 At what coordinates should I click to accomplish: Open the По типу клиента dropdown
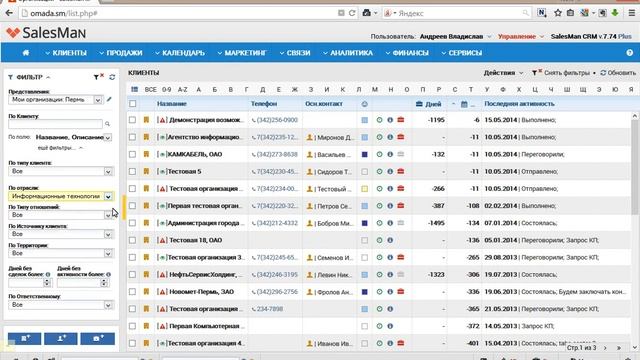60,171
